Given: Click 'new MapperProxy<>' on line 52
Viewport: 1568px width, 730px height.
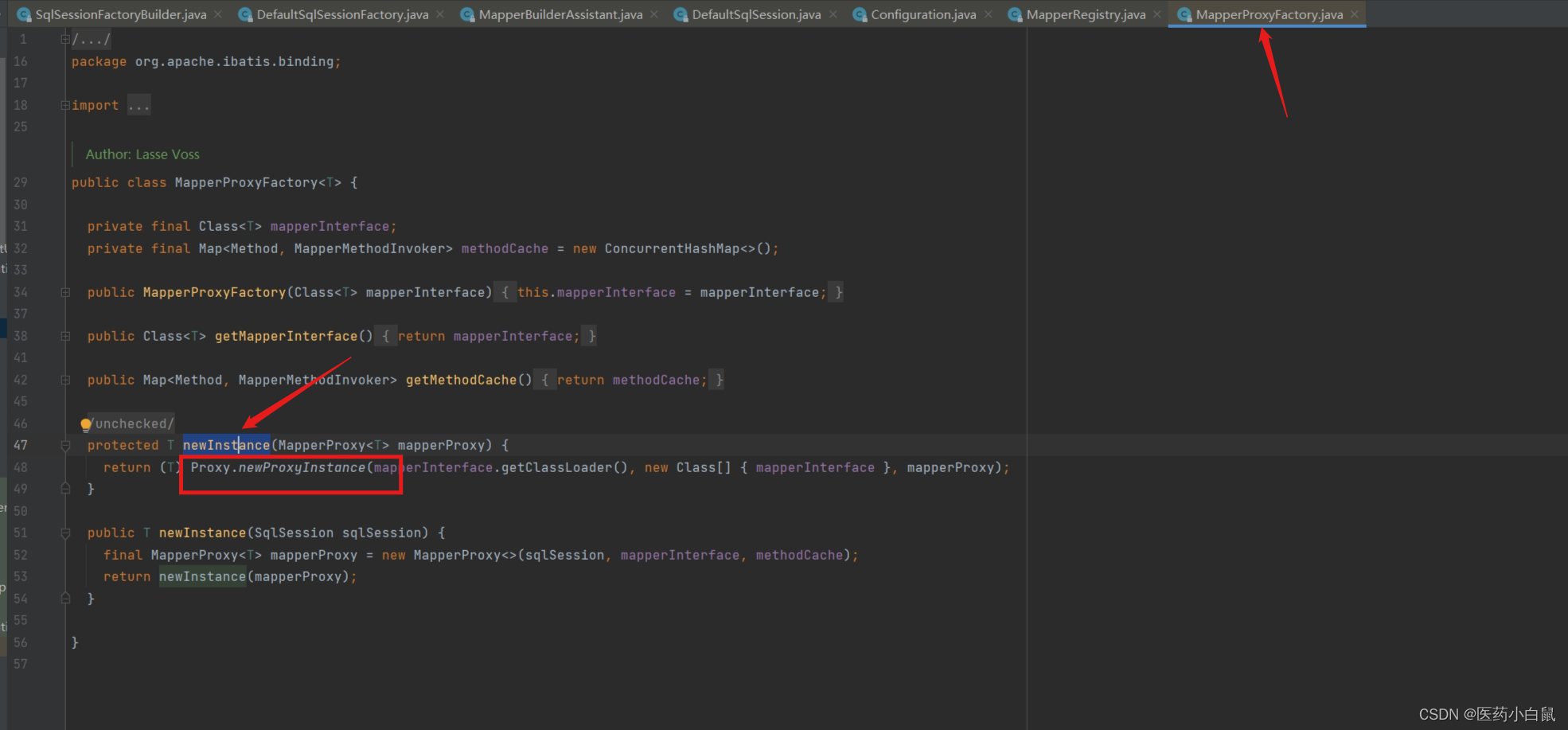Looking at the screenshot, I should 449,555.
